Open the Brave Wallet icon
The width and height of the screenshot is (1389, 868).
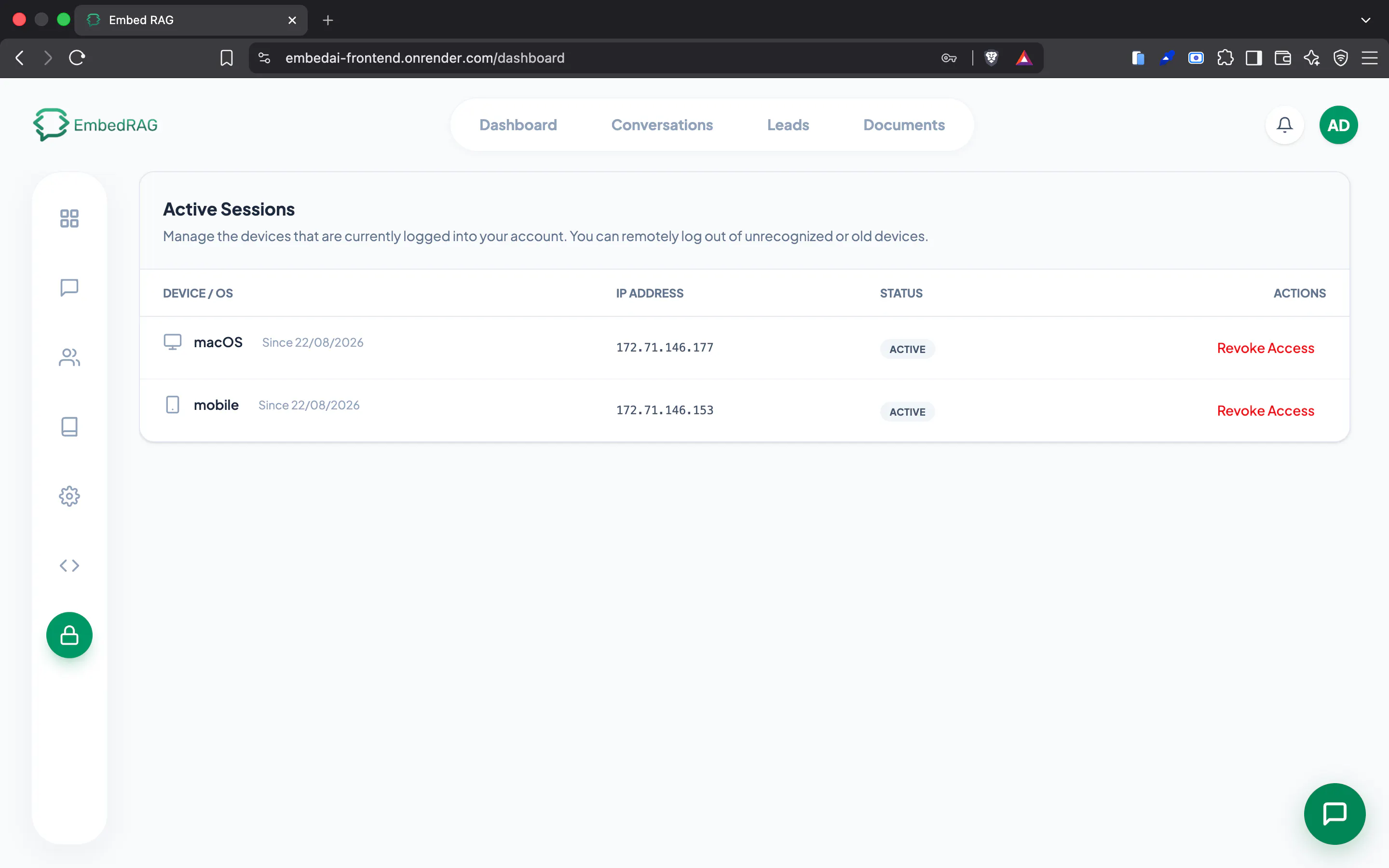click(1282, 57)
